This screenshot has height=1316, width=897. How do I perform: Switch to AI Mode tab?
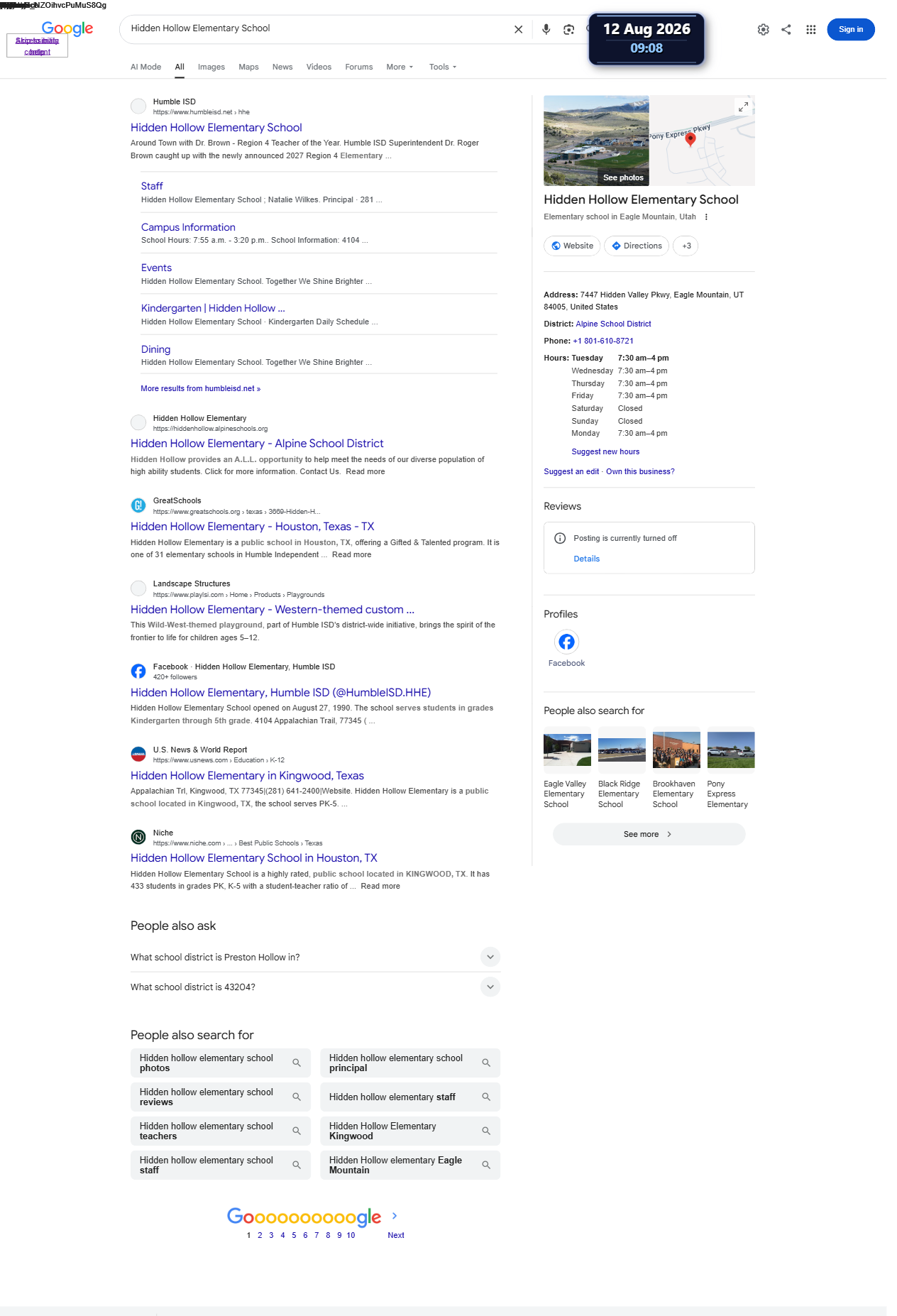click(x=145, y=67)
